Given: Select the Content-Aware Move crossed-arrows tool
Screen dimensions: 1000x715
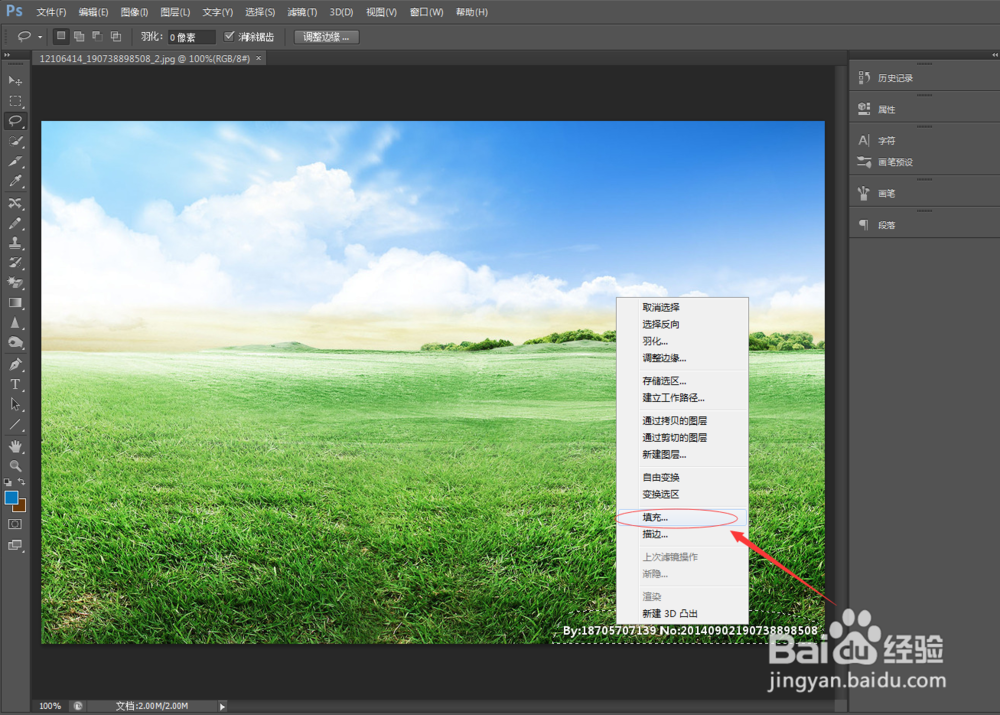Looking at the screenshot, I should [x=15, y=203].
